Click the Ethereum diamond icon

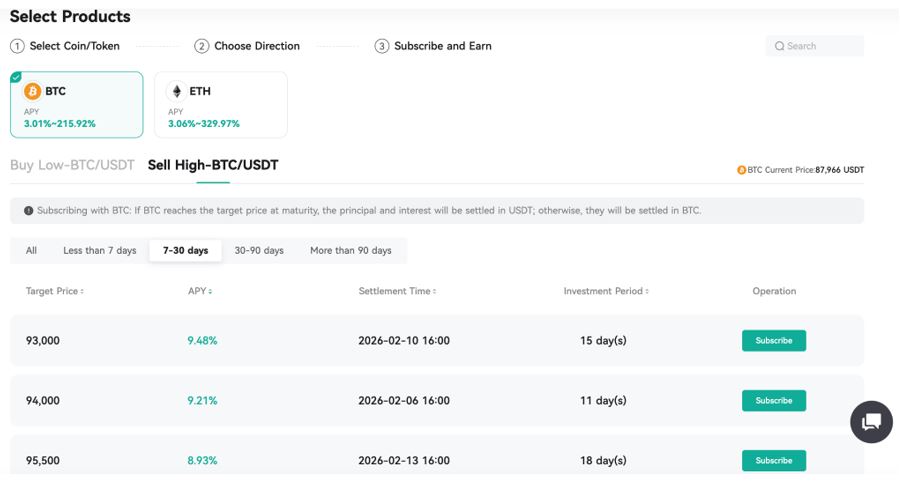[177, 91]
